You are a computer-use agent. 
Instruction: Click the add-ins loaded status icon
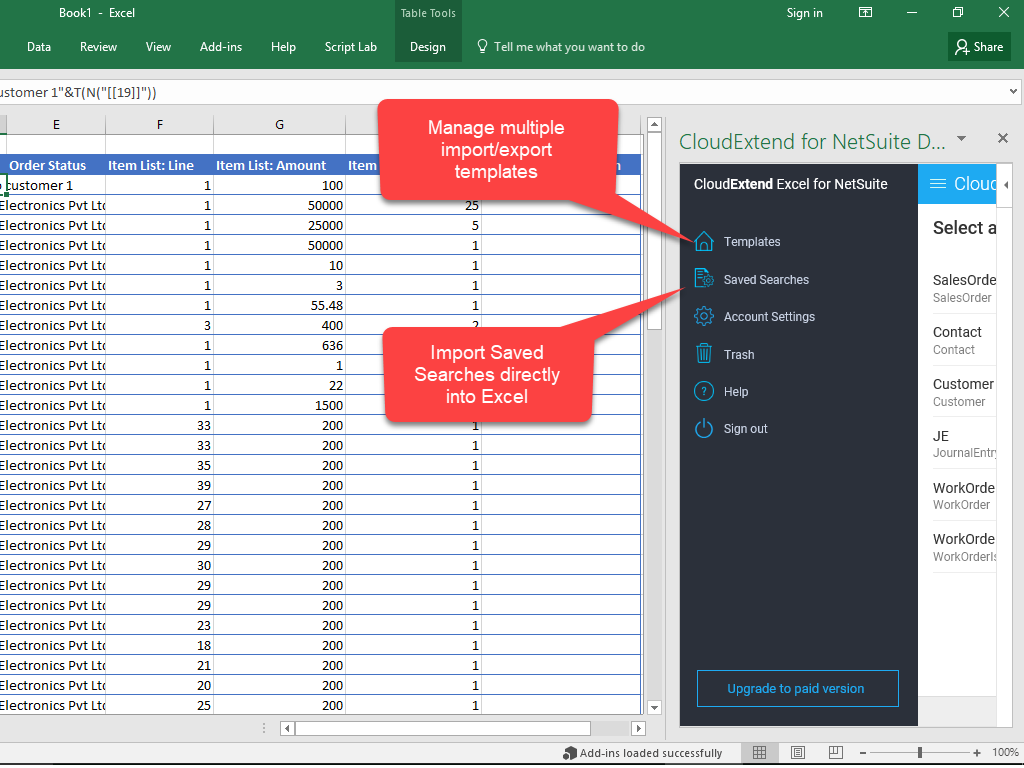[569, 753]
